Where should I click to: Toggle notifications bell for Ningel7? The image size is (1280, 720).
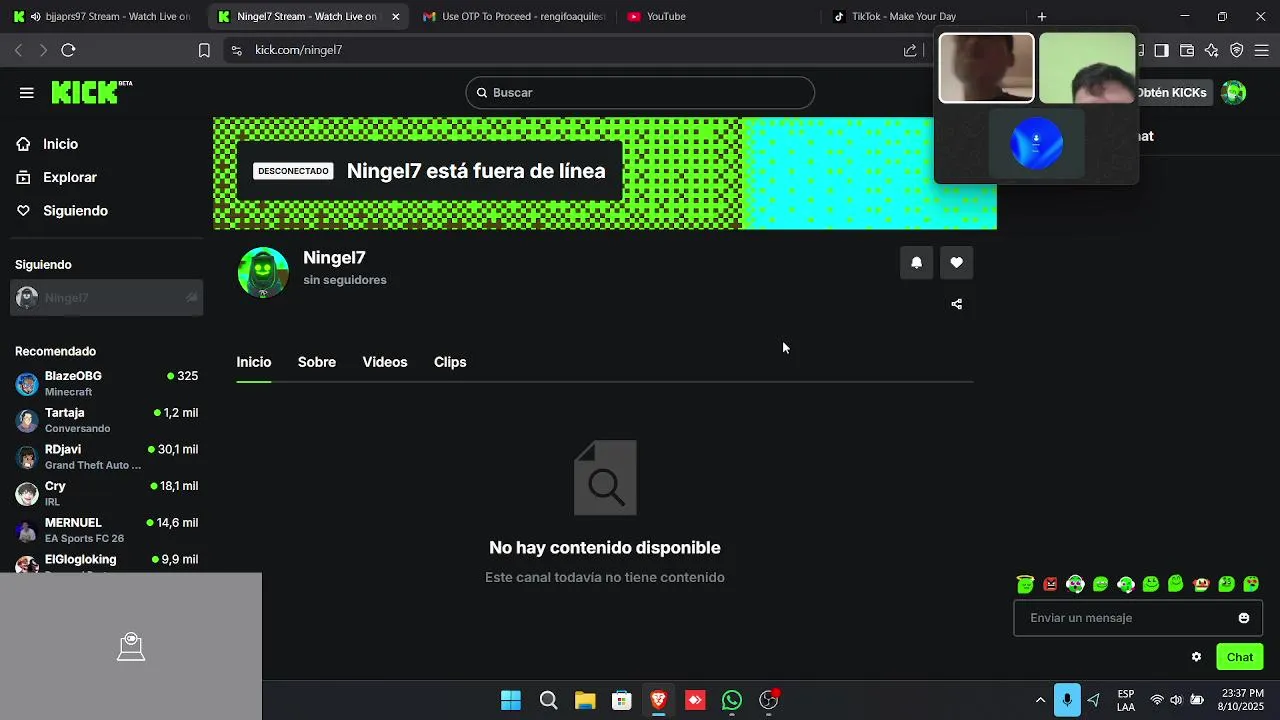[916, 262]
